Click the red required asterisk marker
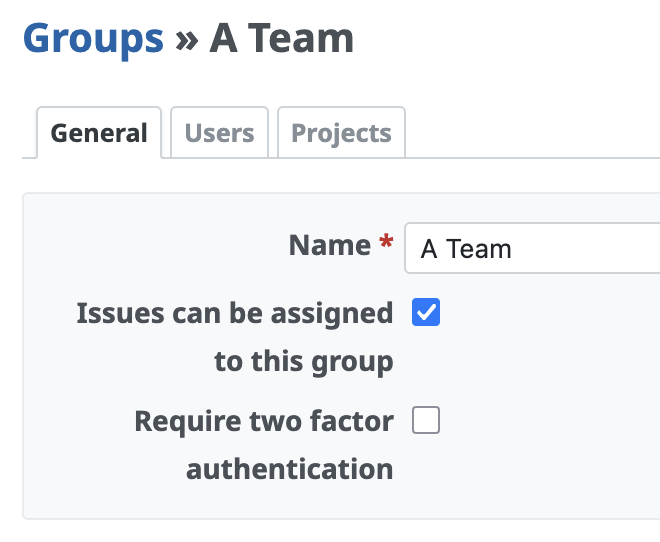This screenshot has height=542, width=660. pos(387,245)
